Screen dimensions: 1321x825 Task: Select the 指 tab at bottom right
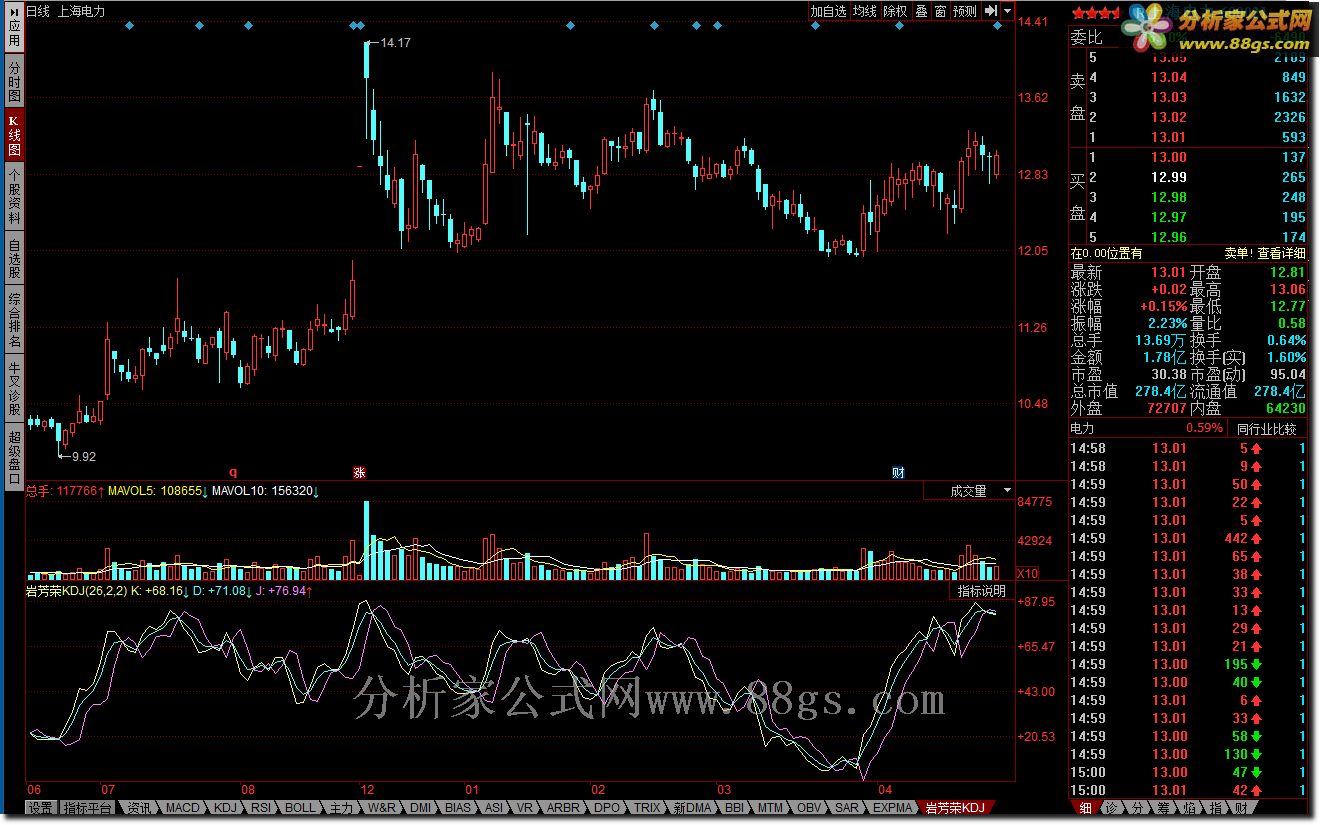tap(1215, 808)
